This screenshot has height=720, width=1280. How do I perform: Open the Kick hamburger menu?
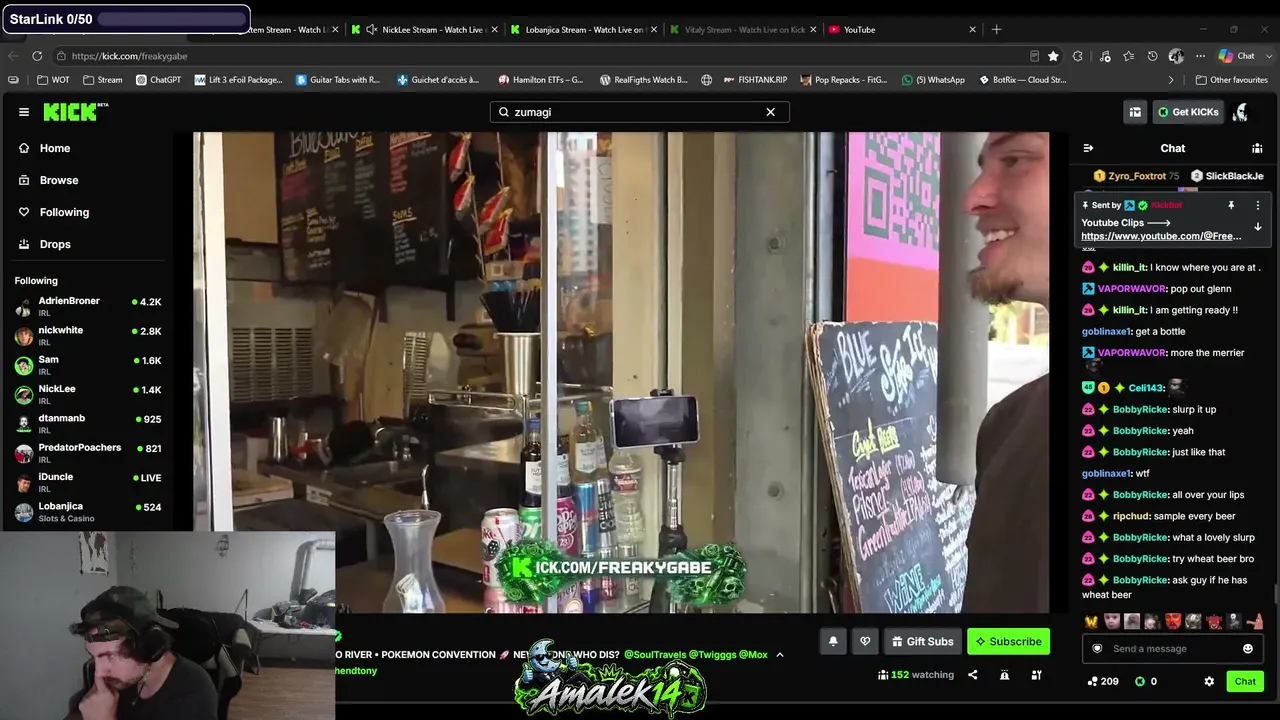coord(24,112)
